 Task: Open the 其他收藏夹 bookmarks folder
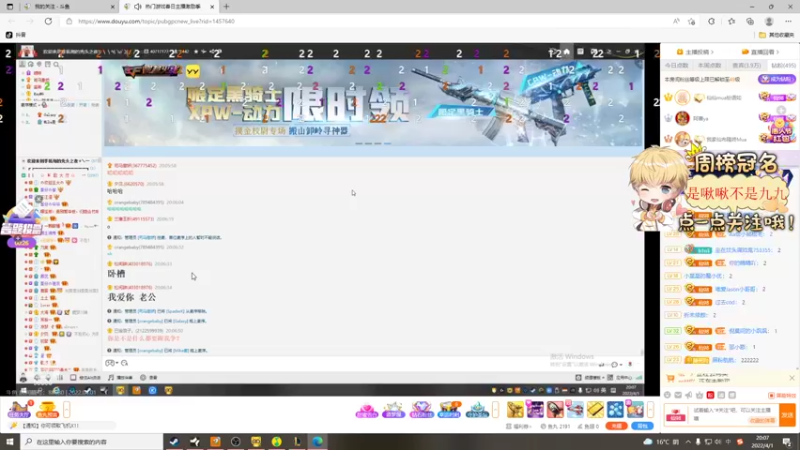point(776,35)
